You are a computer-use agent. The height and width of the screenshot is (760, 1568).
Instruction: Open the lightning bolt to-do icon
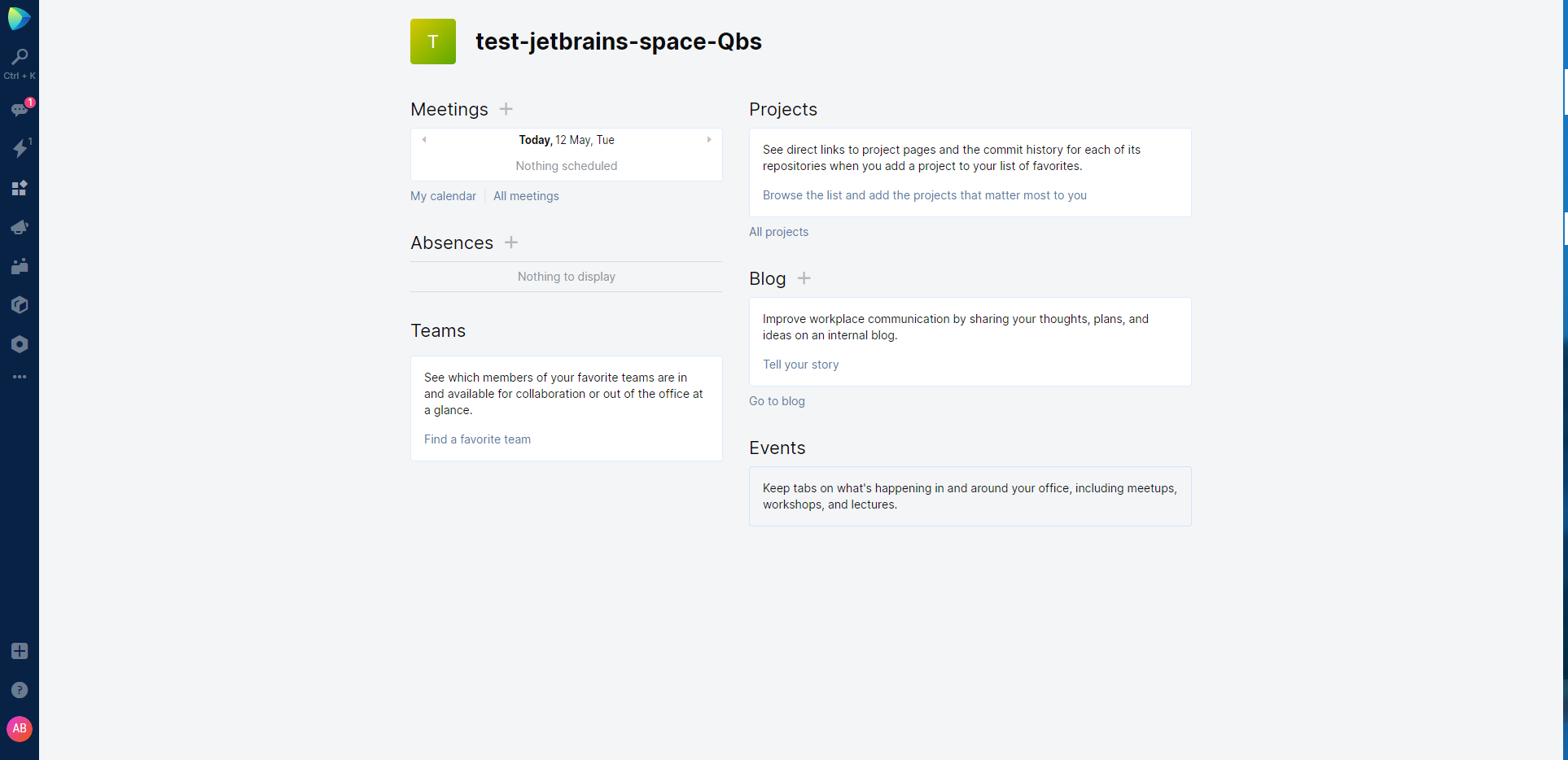20,148
